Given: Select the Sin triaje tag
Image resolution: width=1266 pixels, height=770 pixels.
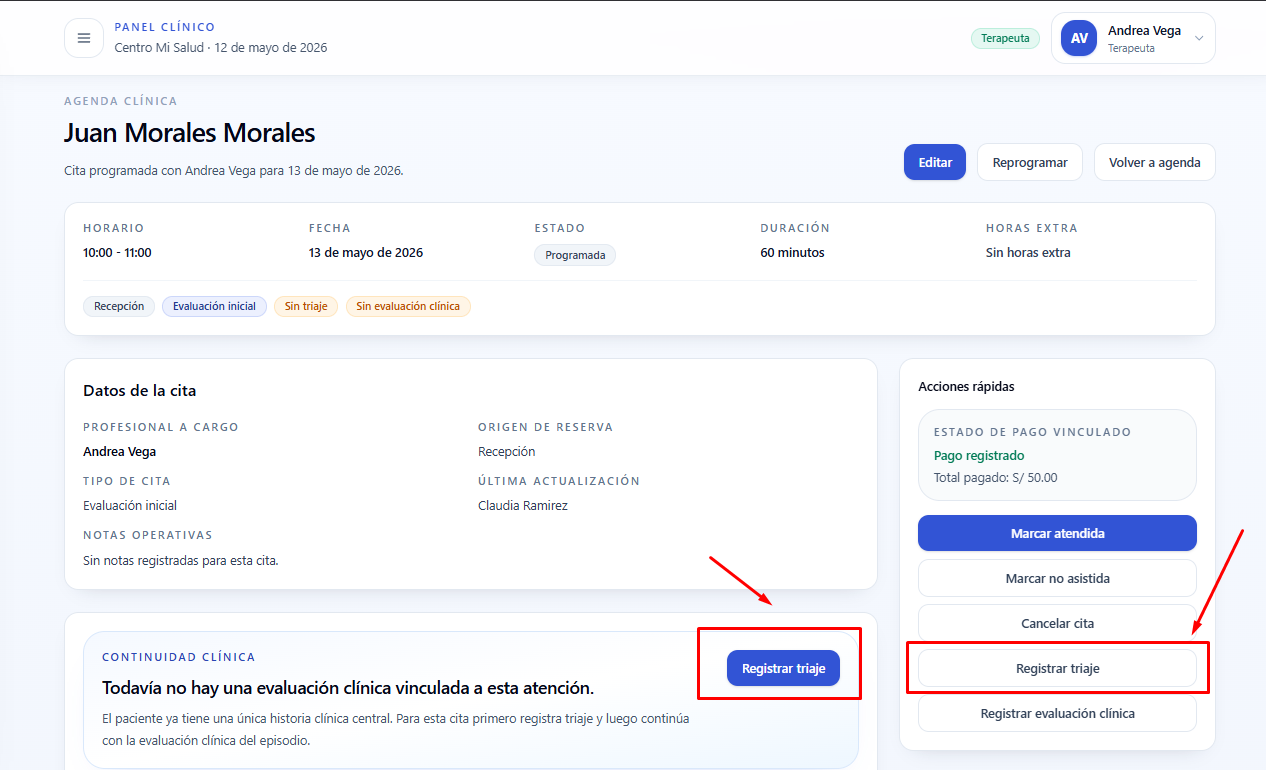Looking at the screenshot, I should [x=306, y=306].
